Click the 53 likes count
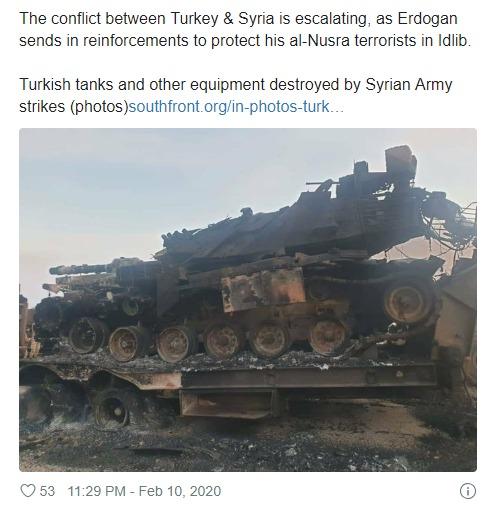 click(47, 491)
